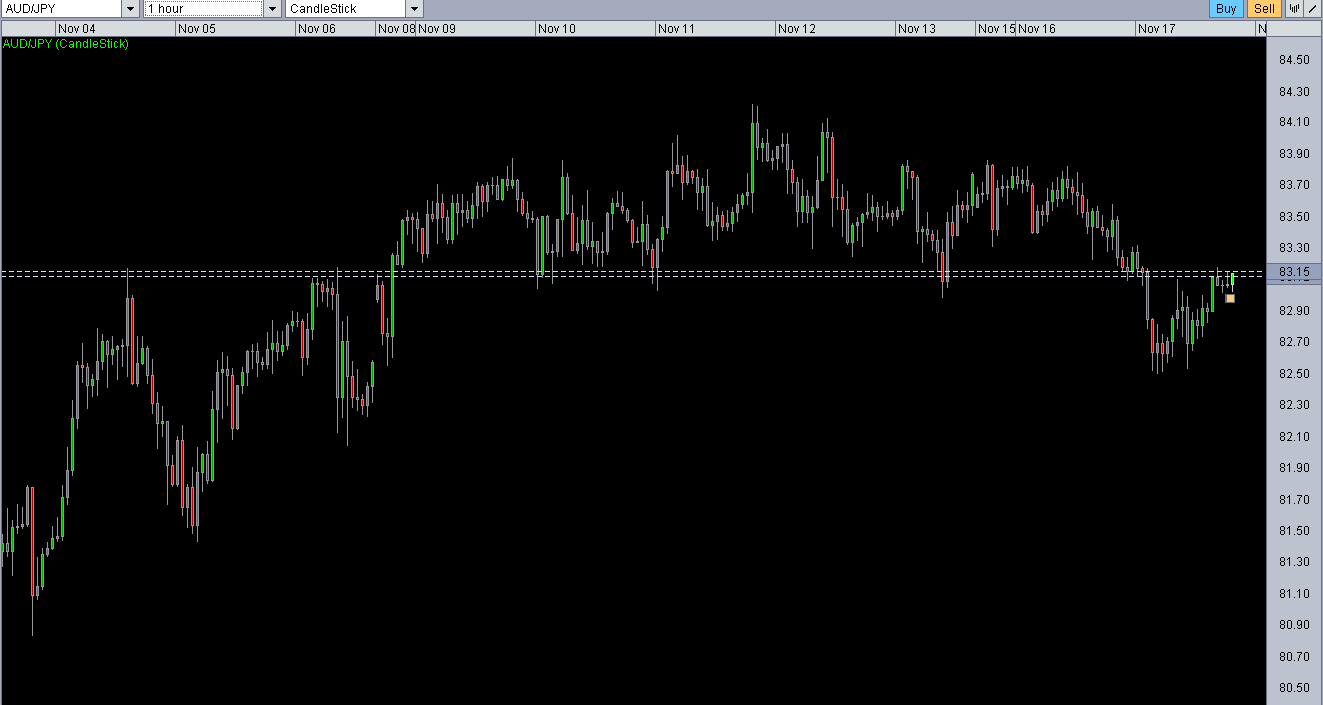Select the draw line tool icon
Screen dimensions: 1323x705
point(1312,9)
